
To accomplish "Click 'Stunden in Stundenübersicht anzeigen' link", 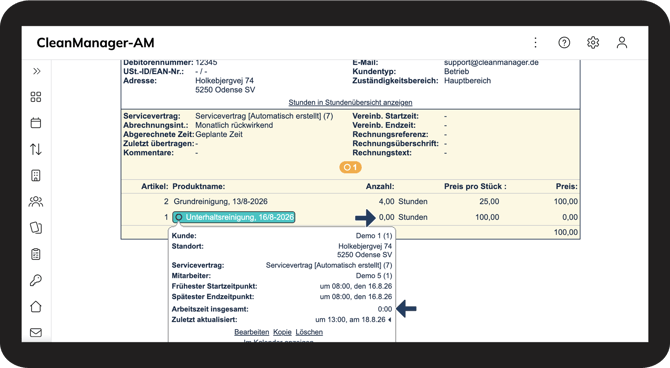I will (350, 102).
